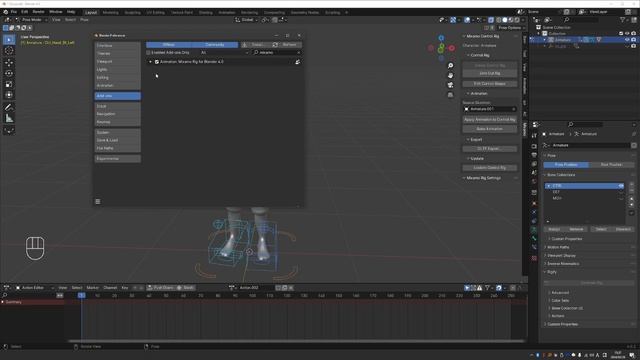Open the Bone properties tab icon
The width and height of the screenshot is (640, 360).
click(534, 238)
